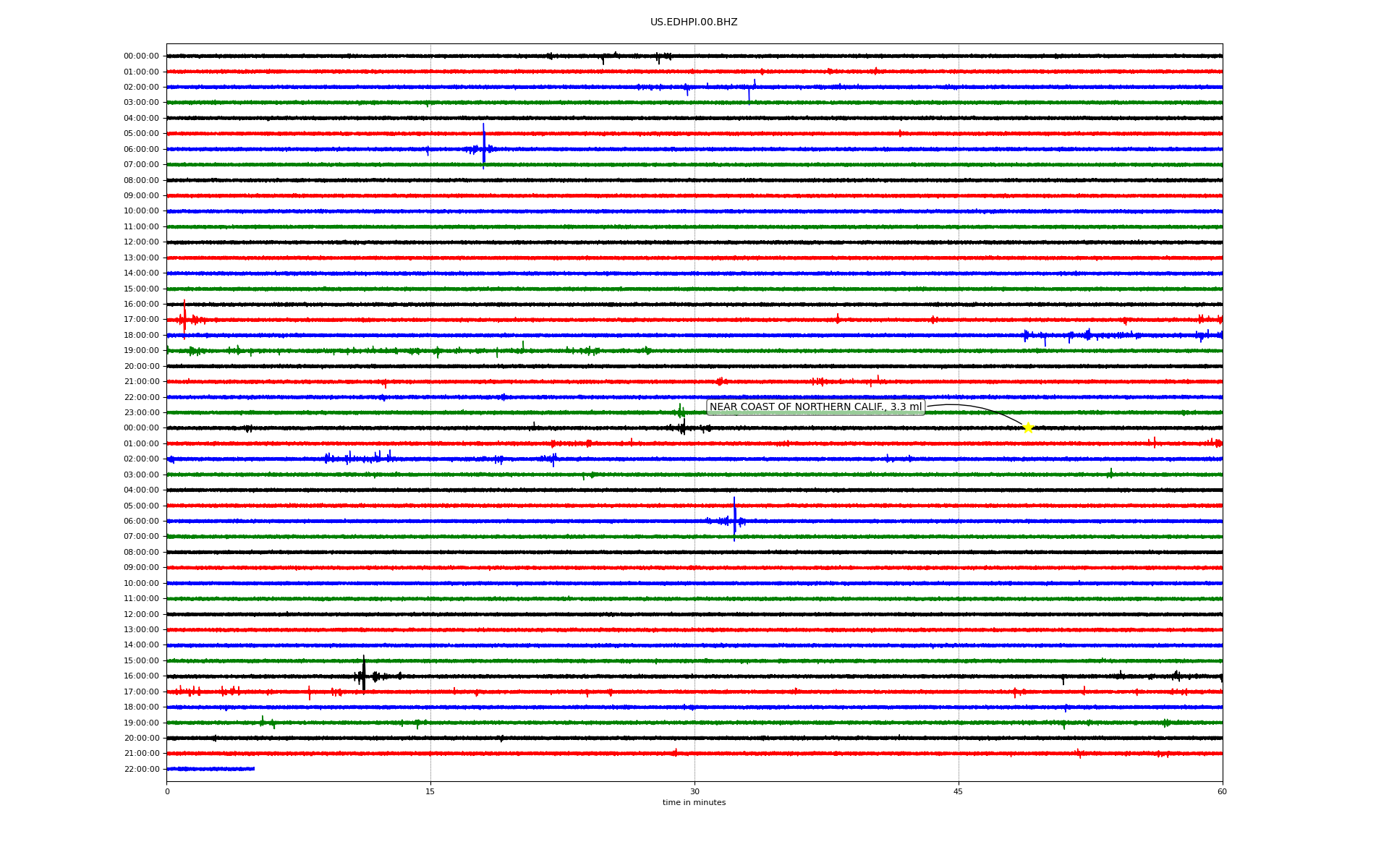
Task: Click the topmost 00:00:00 row label
Action: pos(141,56)
